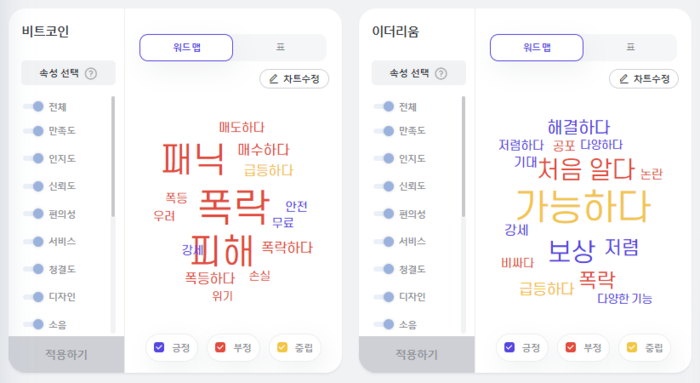The image size is (700, 383).
Task: Uncheck 중립 checkbox under 비트코인 word map
Action: click(282, 347)
